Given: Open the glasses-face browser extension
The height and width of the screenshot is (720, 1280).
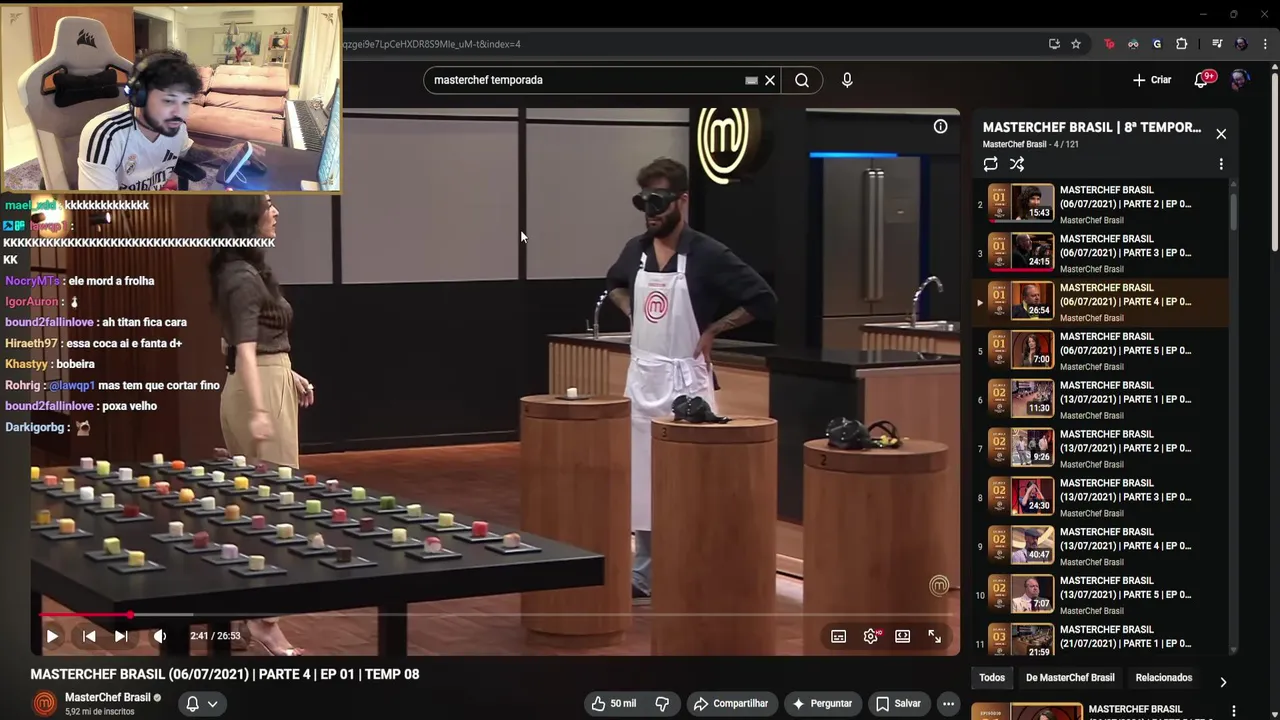Looking at the screenshot, I should (x=1133, y=44).
